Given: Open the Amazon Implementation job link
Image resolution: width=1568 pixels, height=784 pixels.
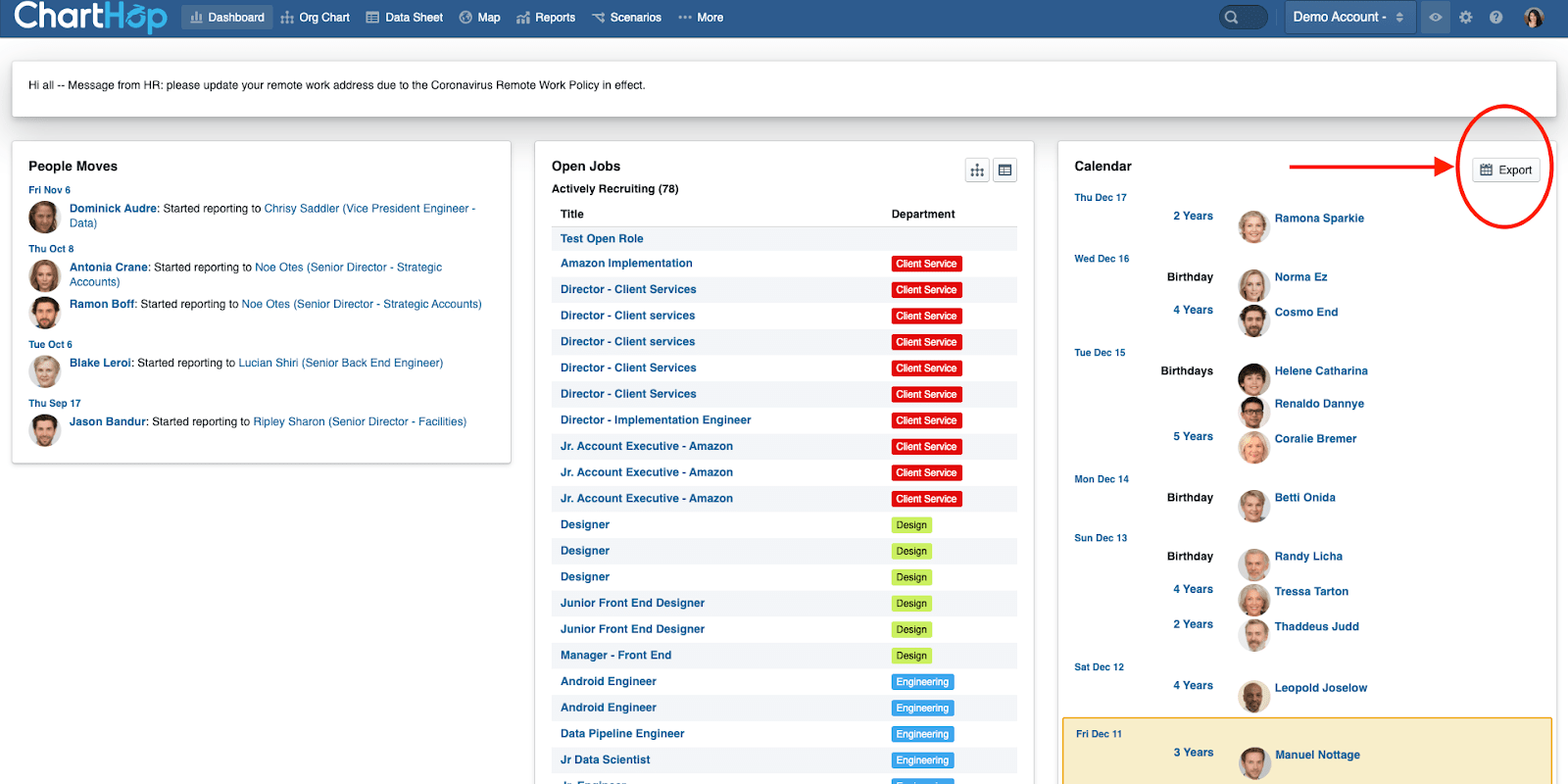Looking at the screenshot, I should pos(626,264).
